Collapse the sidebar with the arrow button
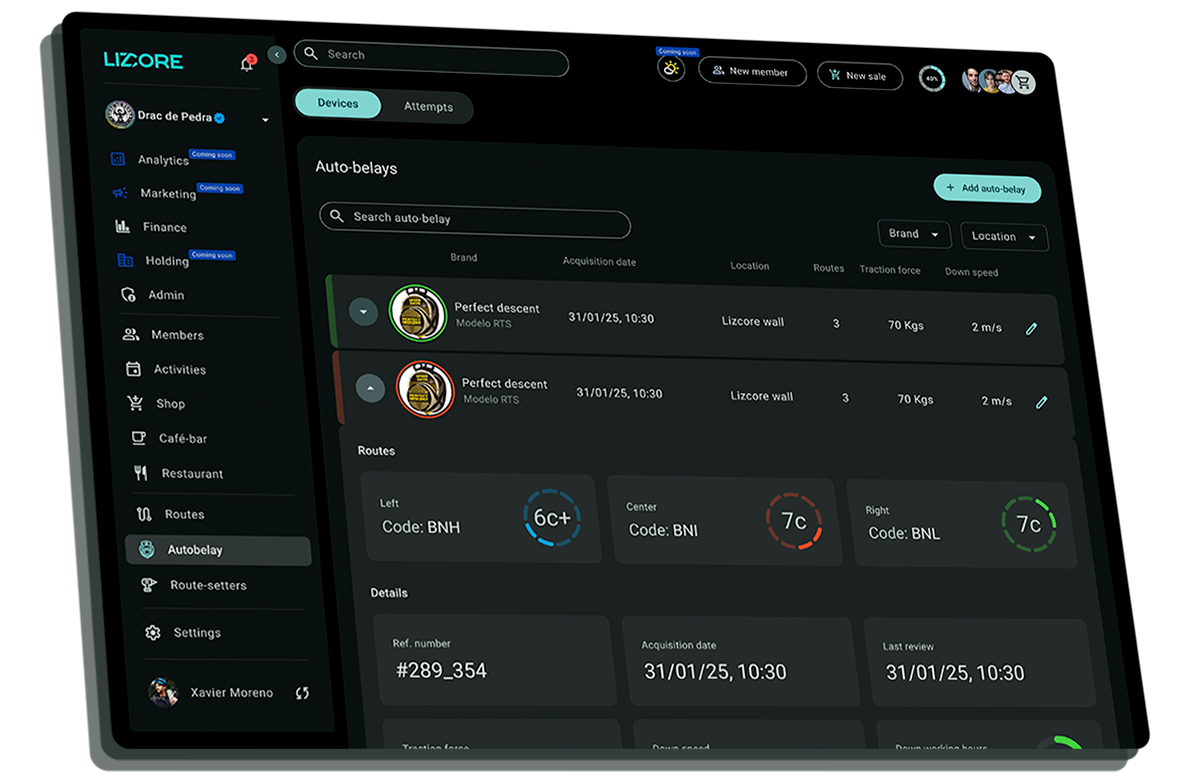The width and height of the screenshot is (1200, 780). click(278, 55)
